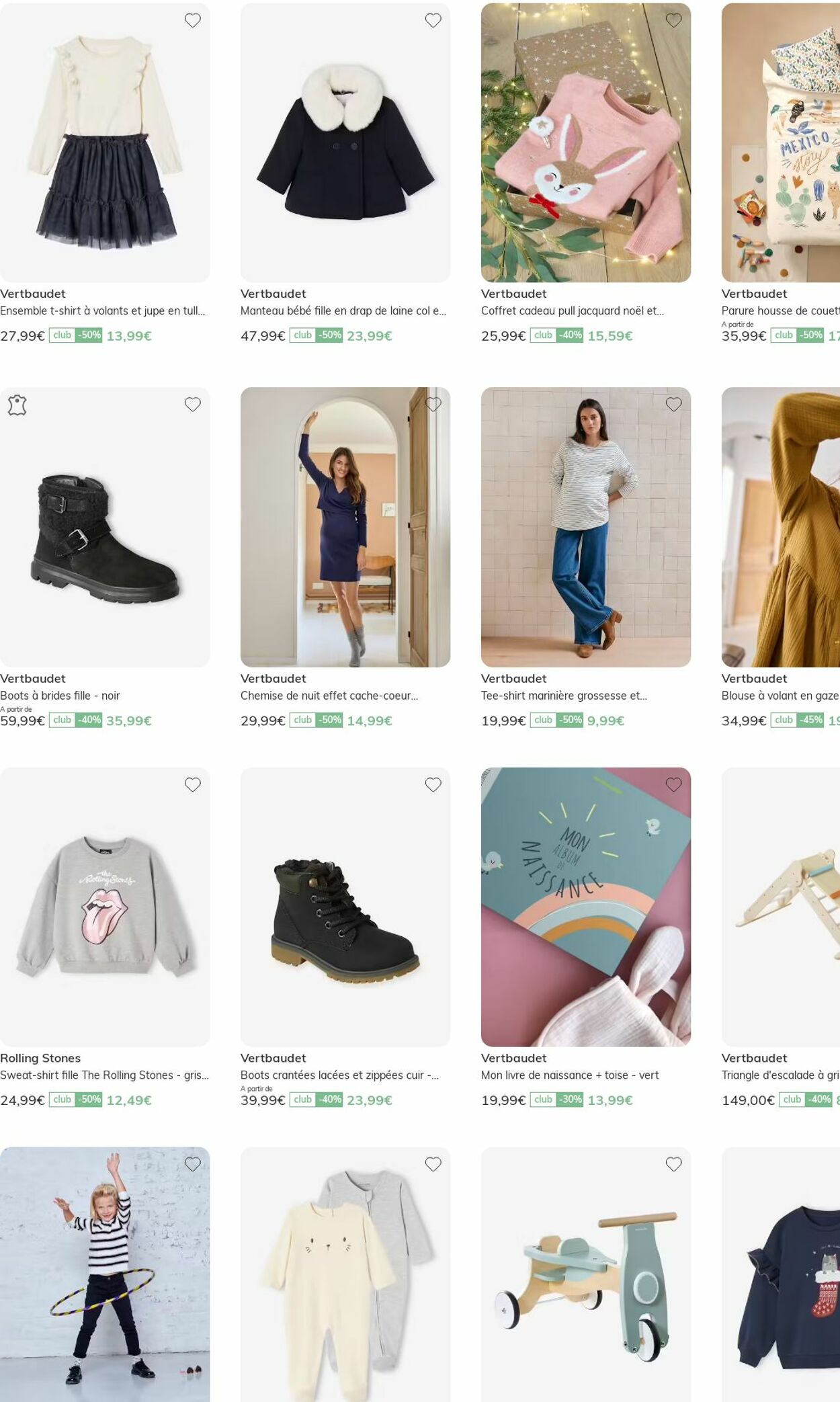Screen dimensions: 840x1402
Task: Click heart on Rolling Stones sweatshirt
Action: [193, 784]
